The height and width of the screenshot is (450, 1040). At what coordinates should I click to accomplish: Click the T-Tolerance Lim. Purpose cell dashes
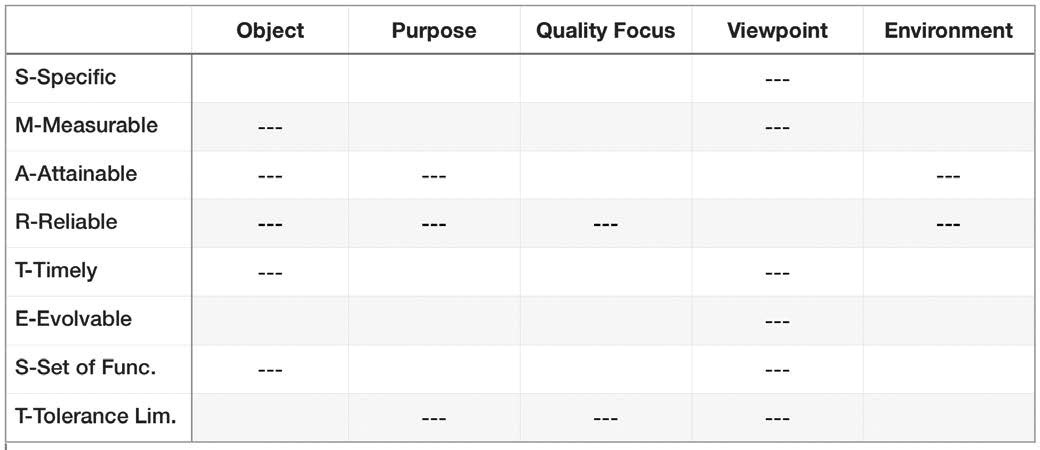[433, 419]
